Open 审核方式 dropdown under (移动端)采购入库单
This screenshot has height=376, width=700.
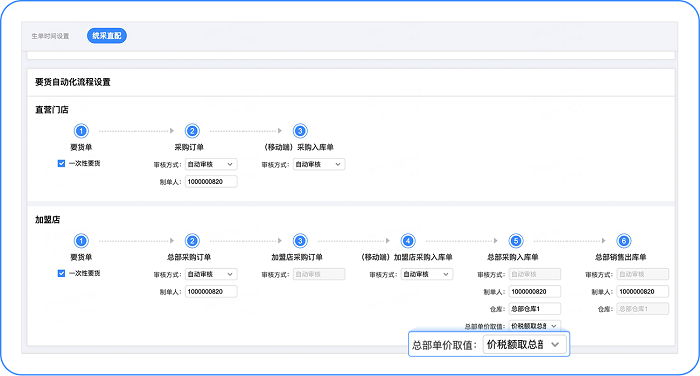pyautogui.click(x=319, y=164)
